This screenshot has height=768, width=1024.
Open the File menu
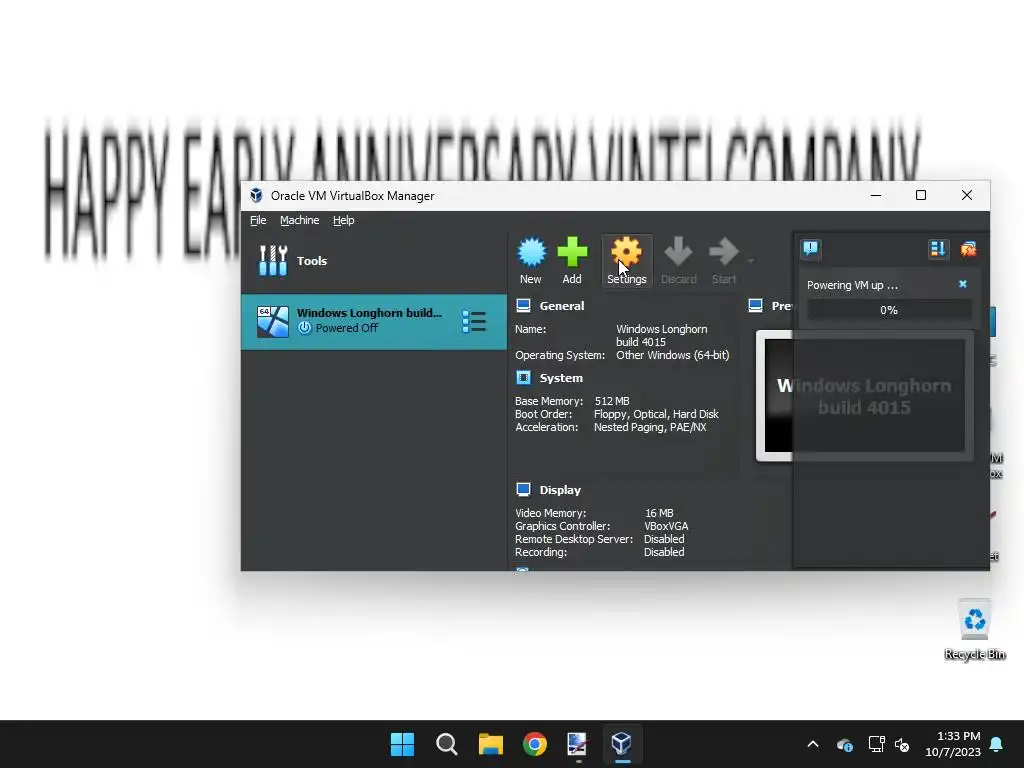(258, 220)
